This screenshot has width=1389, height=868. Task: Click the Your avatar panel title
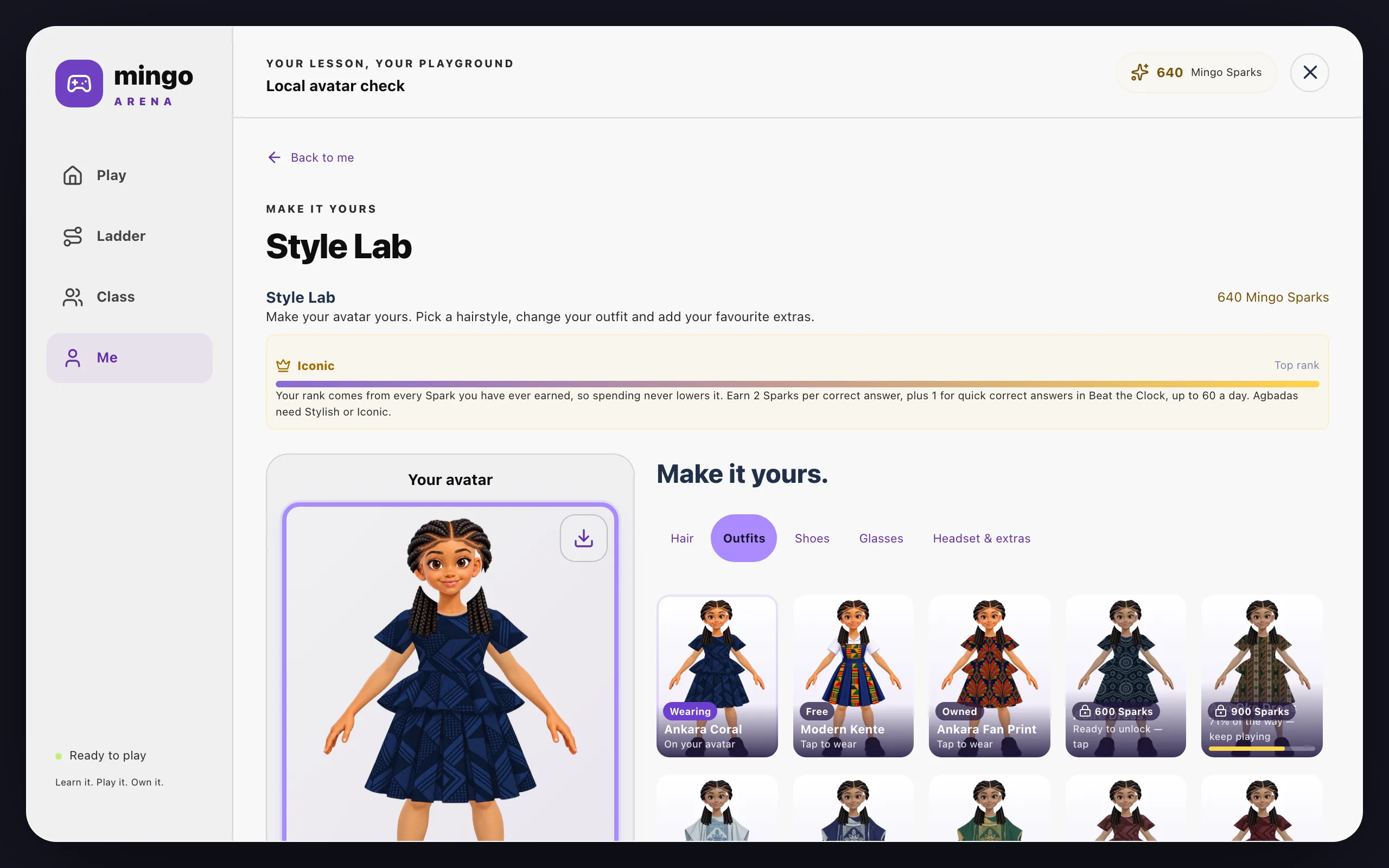click(x=450, y=480)
